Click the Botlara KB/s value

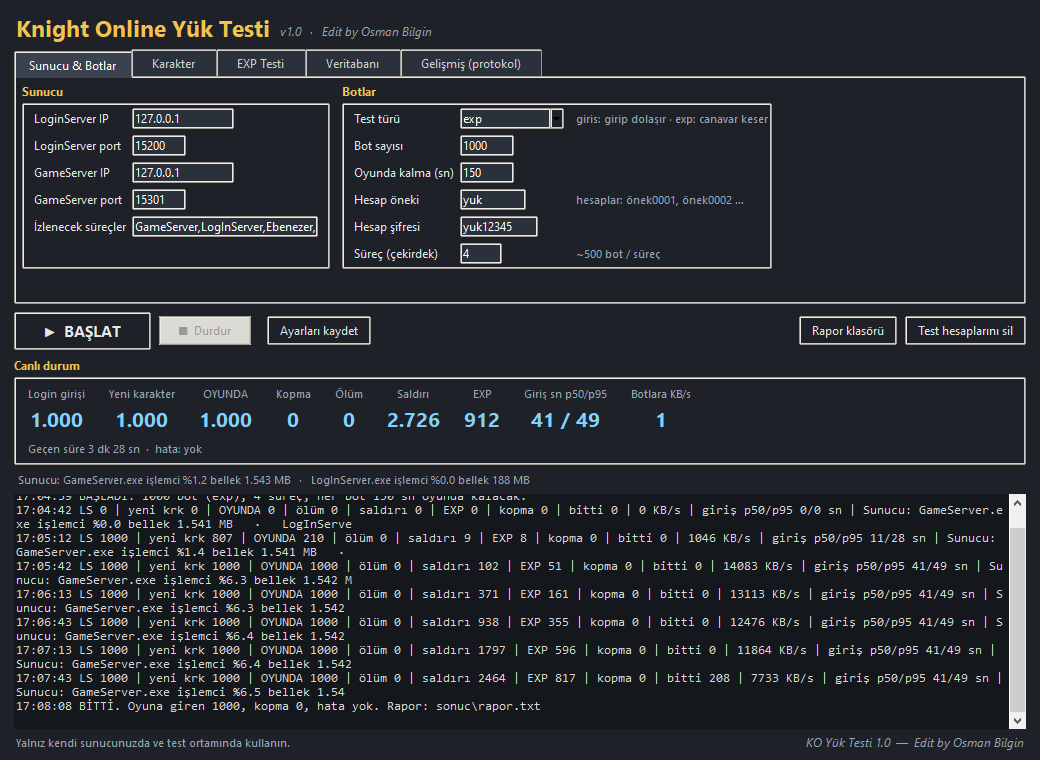[661, 420]
